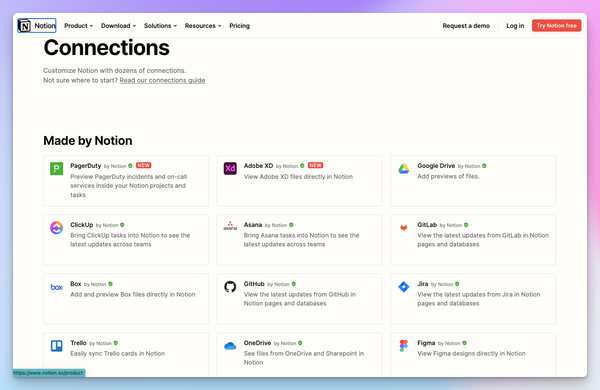The height and width of the screenshot is (390, 600).
Task: Follow the Read our connections guide link
Action: click(162, 80)
